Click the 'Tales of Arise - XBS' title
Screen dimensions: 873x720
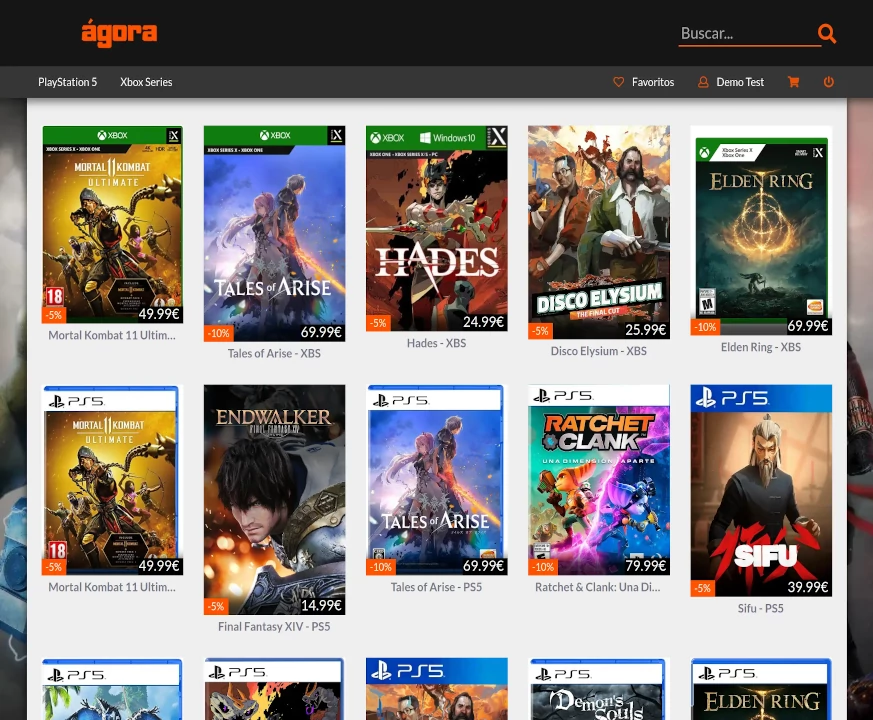point(274,354)
